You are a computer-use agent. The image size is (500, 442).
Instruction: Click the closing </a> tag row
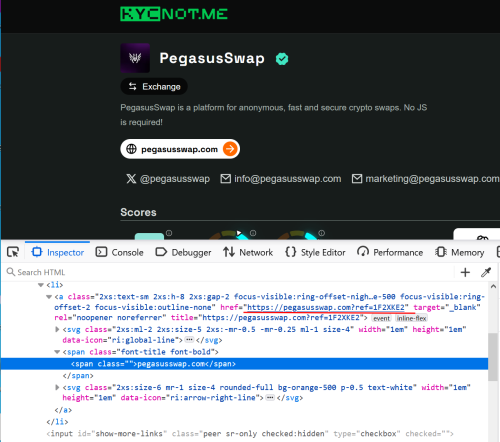(x=63, y=410)
